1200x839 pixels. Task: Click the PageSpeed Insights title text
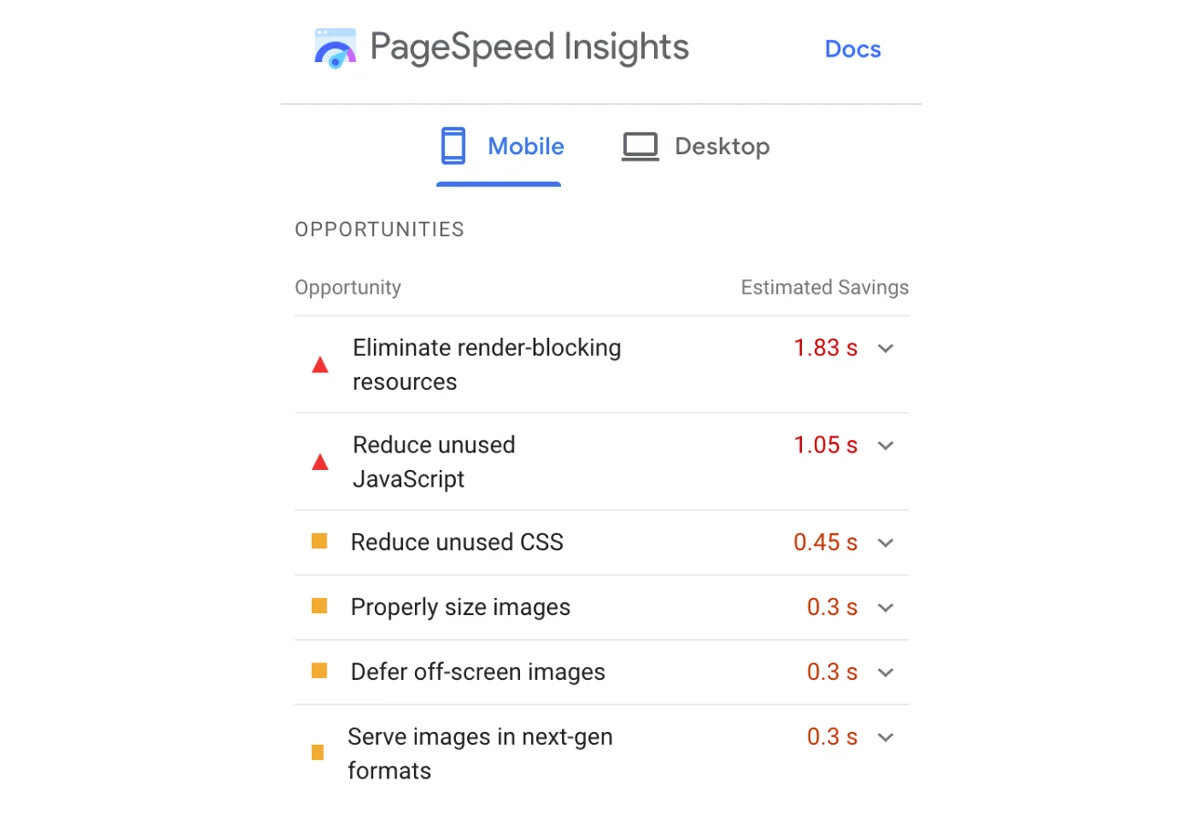point(529,47)
